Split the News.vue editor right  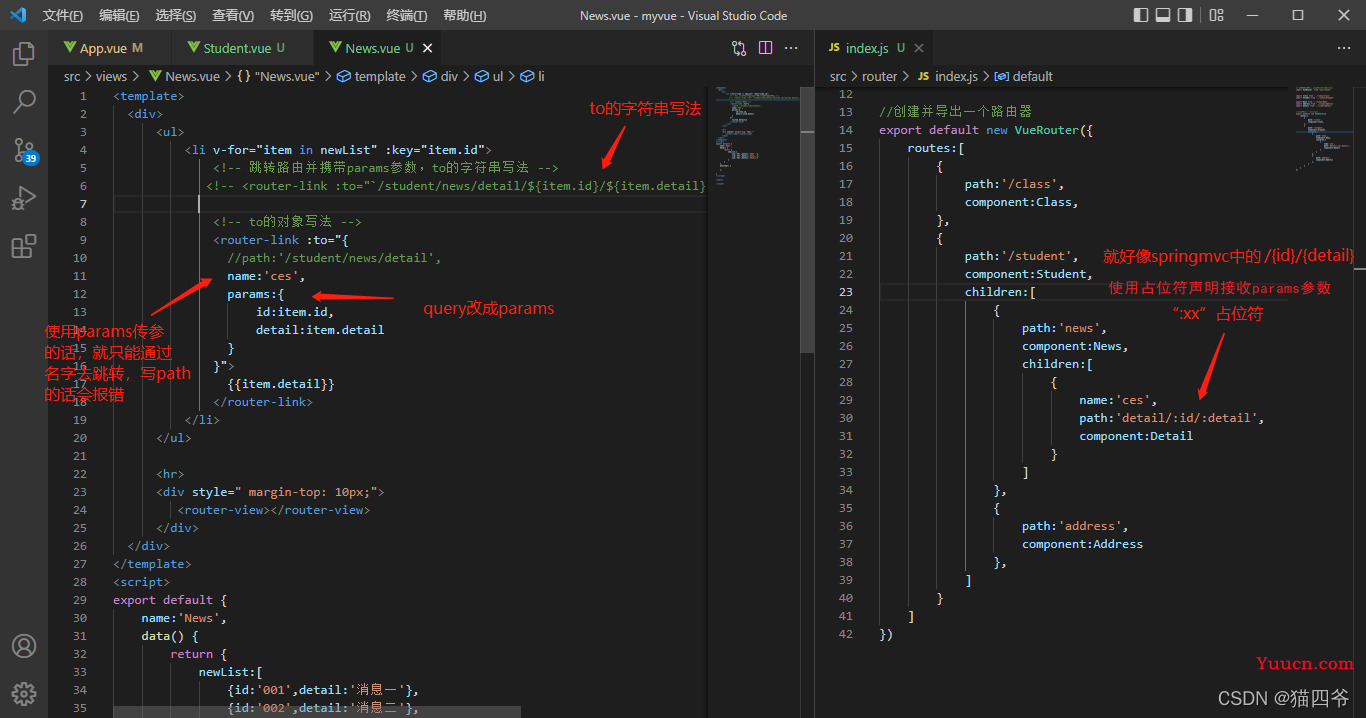pyautogui.click(x=766, y=47)
